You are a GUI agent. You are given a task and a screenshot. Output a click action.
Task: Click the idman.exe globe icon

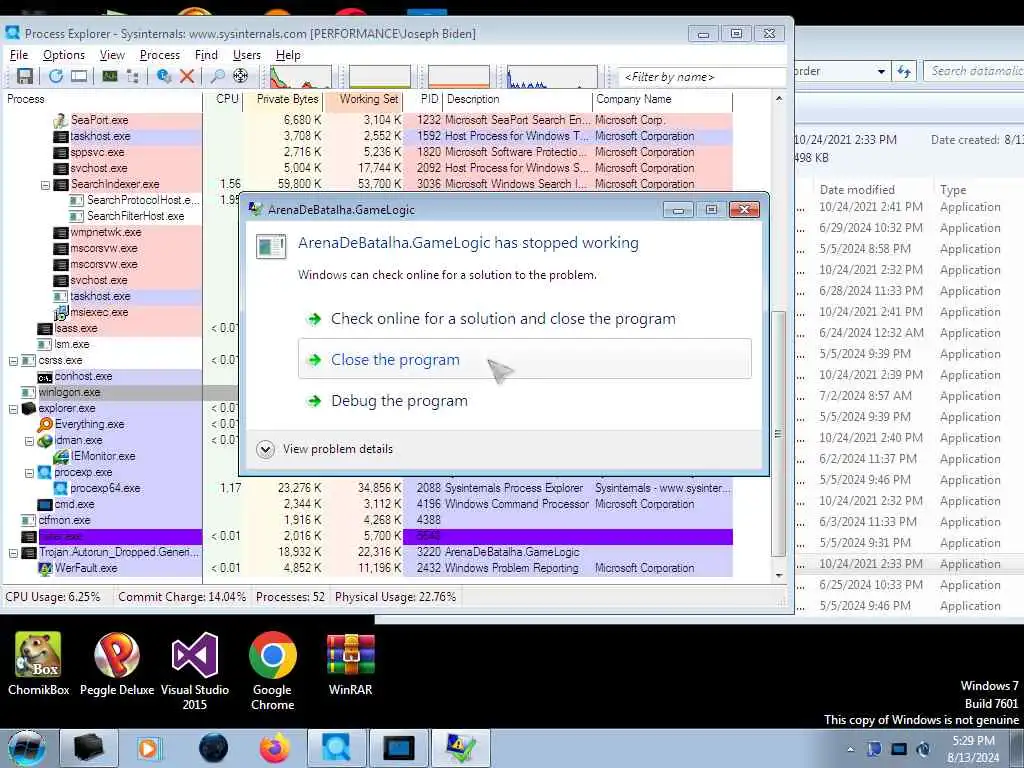[45, 440]
